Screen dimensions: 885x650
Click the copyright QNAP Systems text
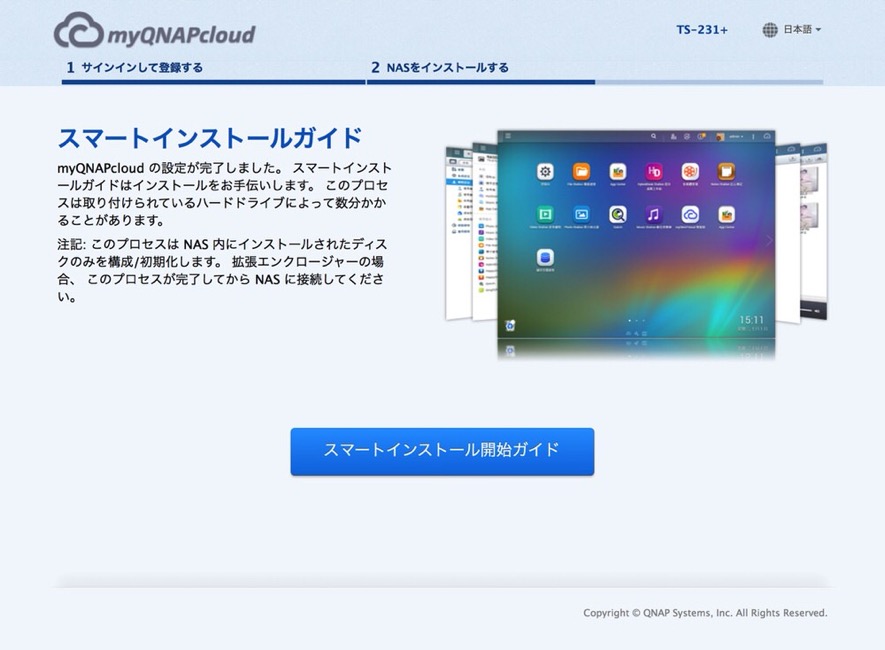(705, 613)
